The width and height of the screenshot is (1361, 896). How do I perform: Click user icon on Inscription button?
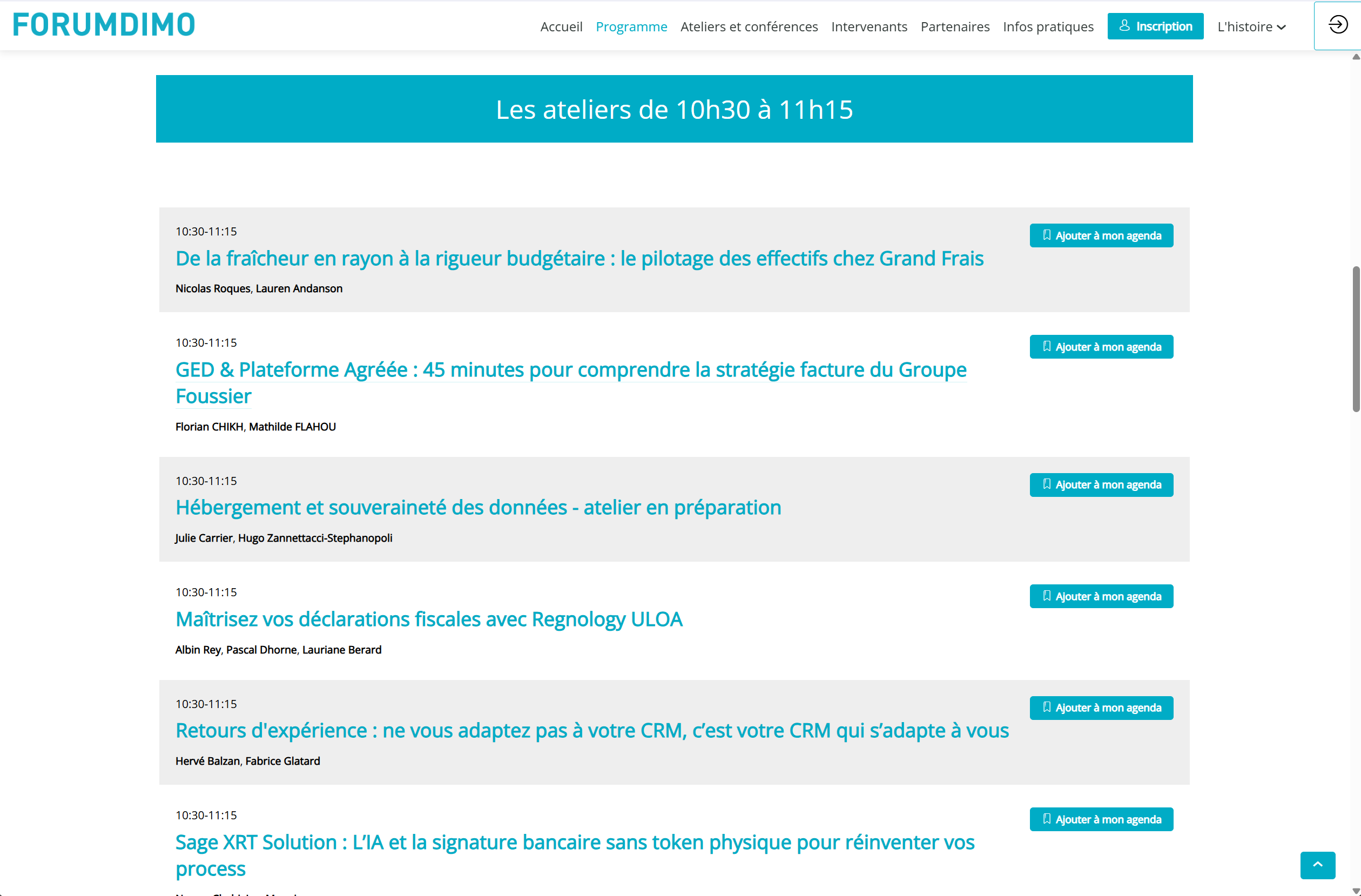pos(1124,26)
